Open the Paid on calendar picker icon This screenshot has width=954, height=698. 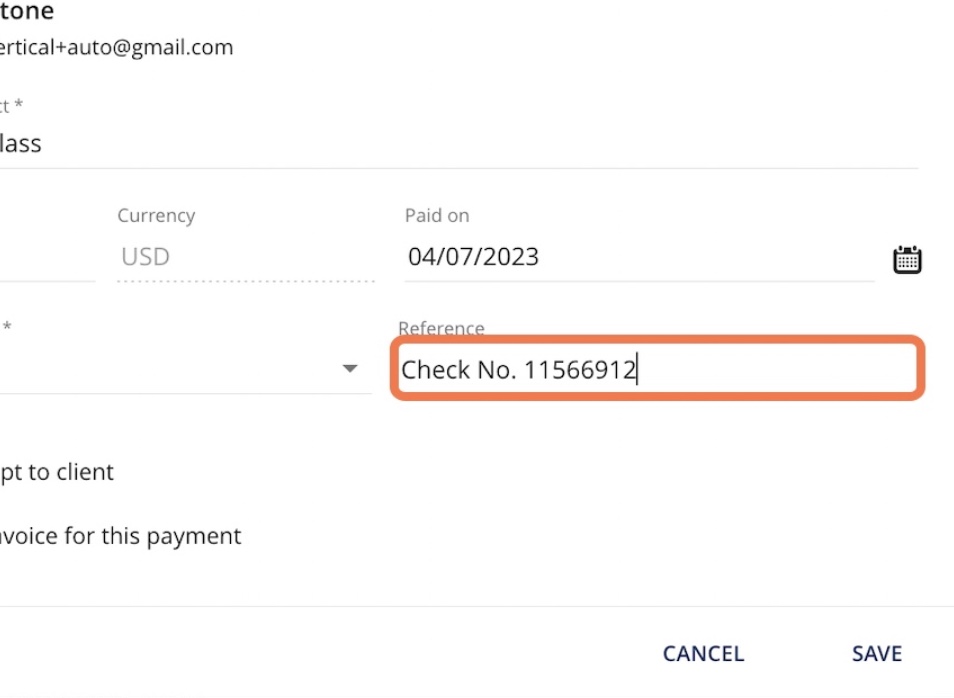pyautogui.click(x=906, y=260)
